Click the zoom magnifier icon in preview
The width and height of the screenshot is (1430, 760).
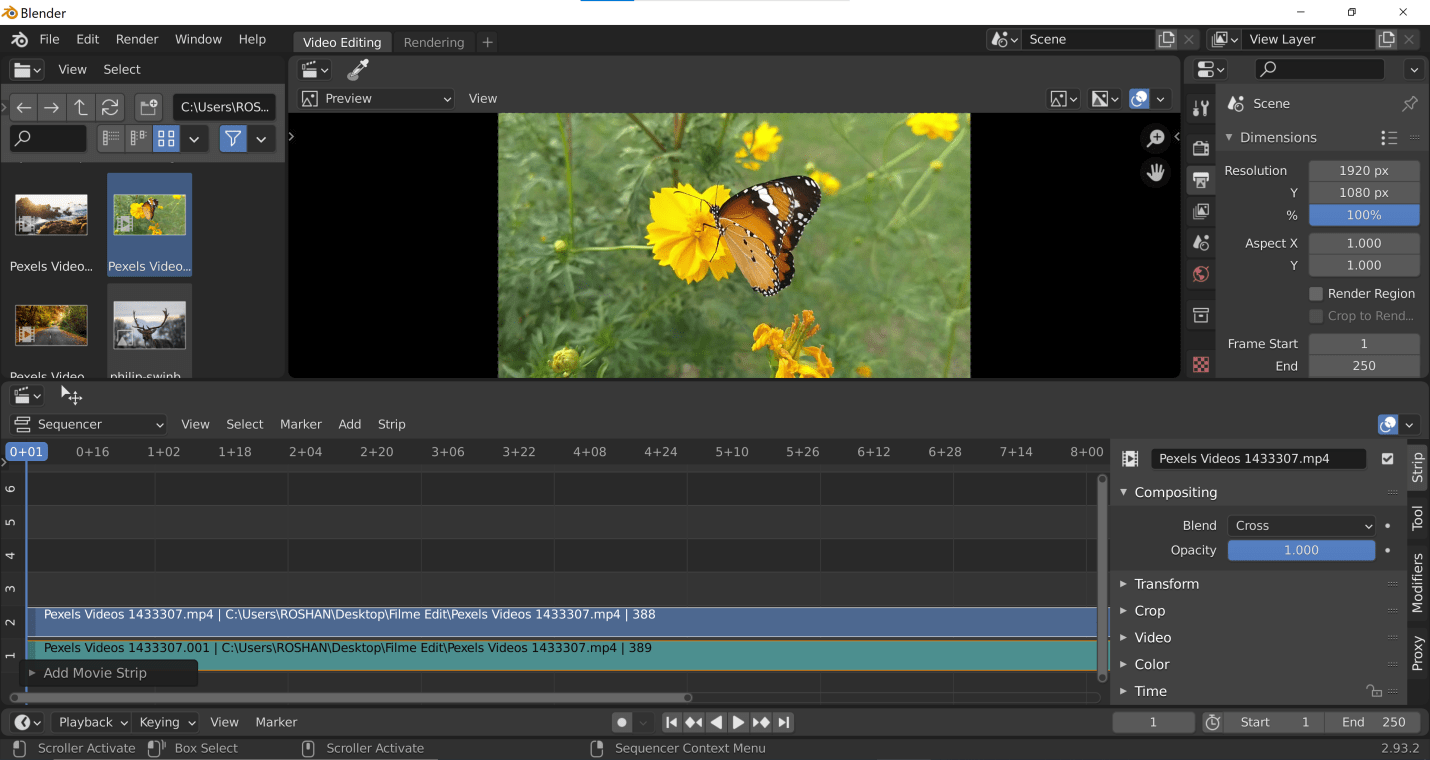tap(1156, 139)
